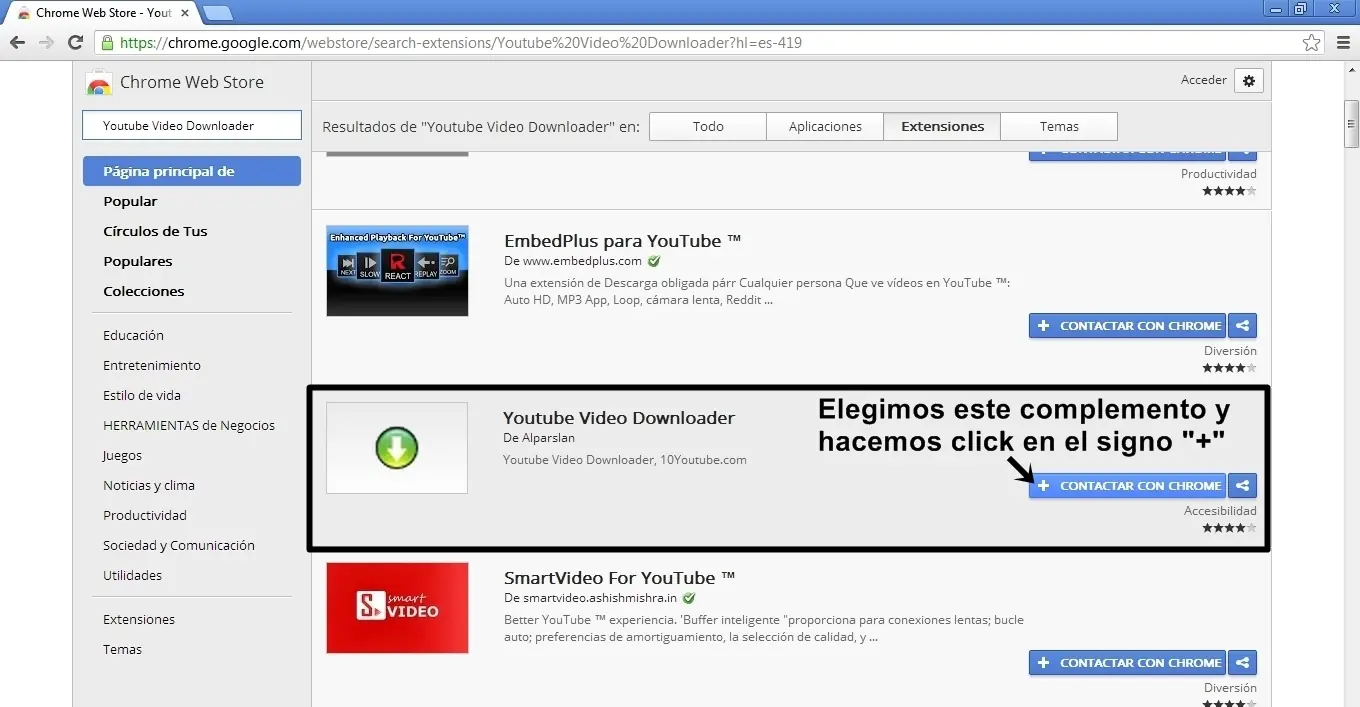Open the Populares sidebar item
1360x707 pixels.
tap(138, 261)
